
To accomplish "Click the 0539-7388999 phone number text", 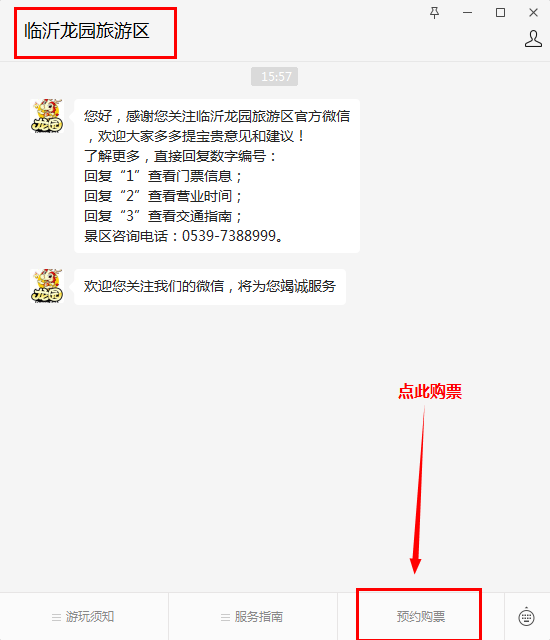I will tap(229, 236).
